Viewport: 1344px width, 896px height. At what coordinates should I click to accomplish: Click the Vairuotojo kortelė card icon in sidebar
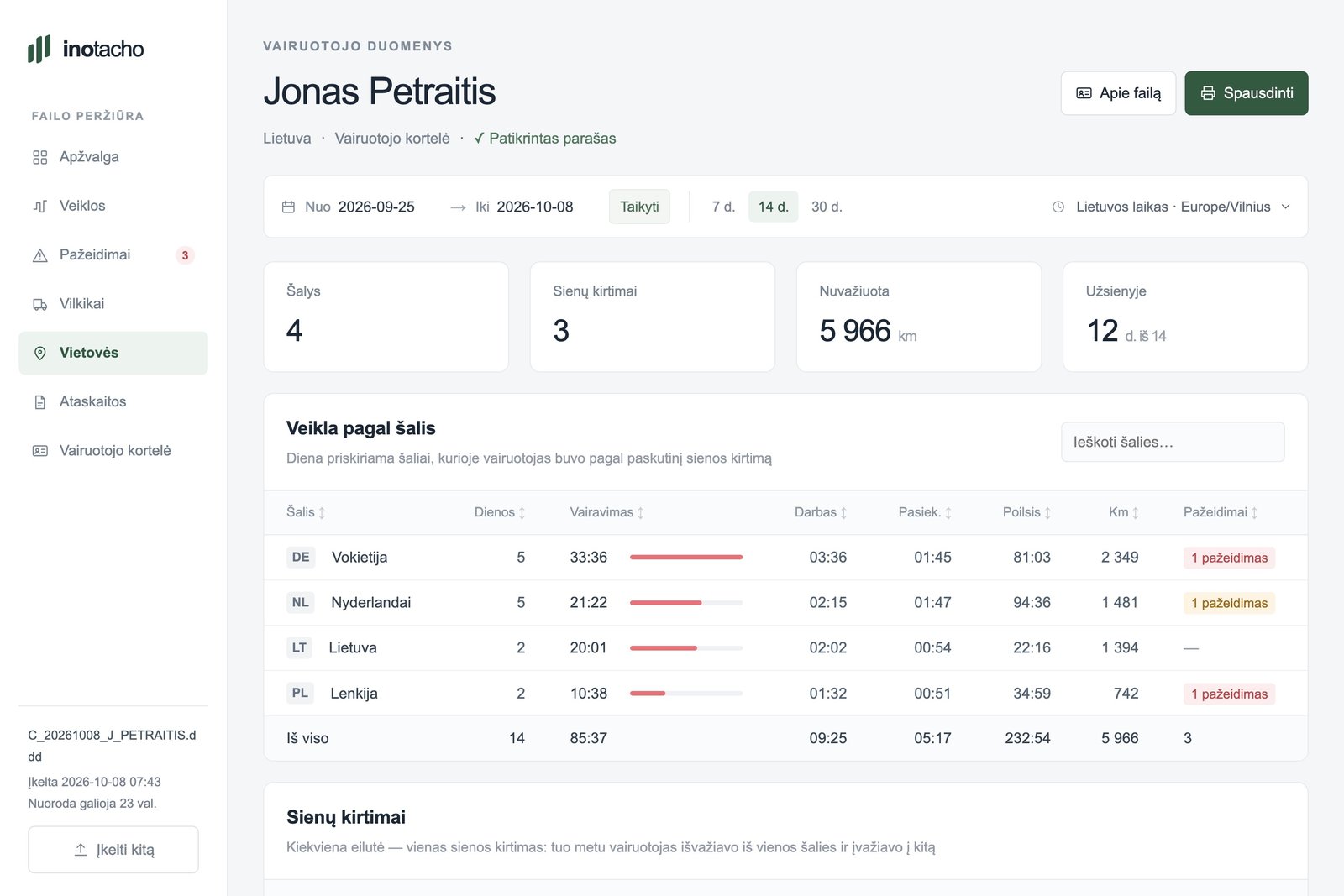coord(40,451)
